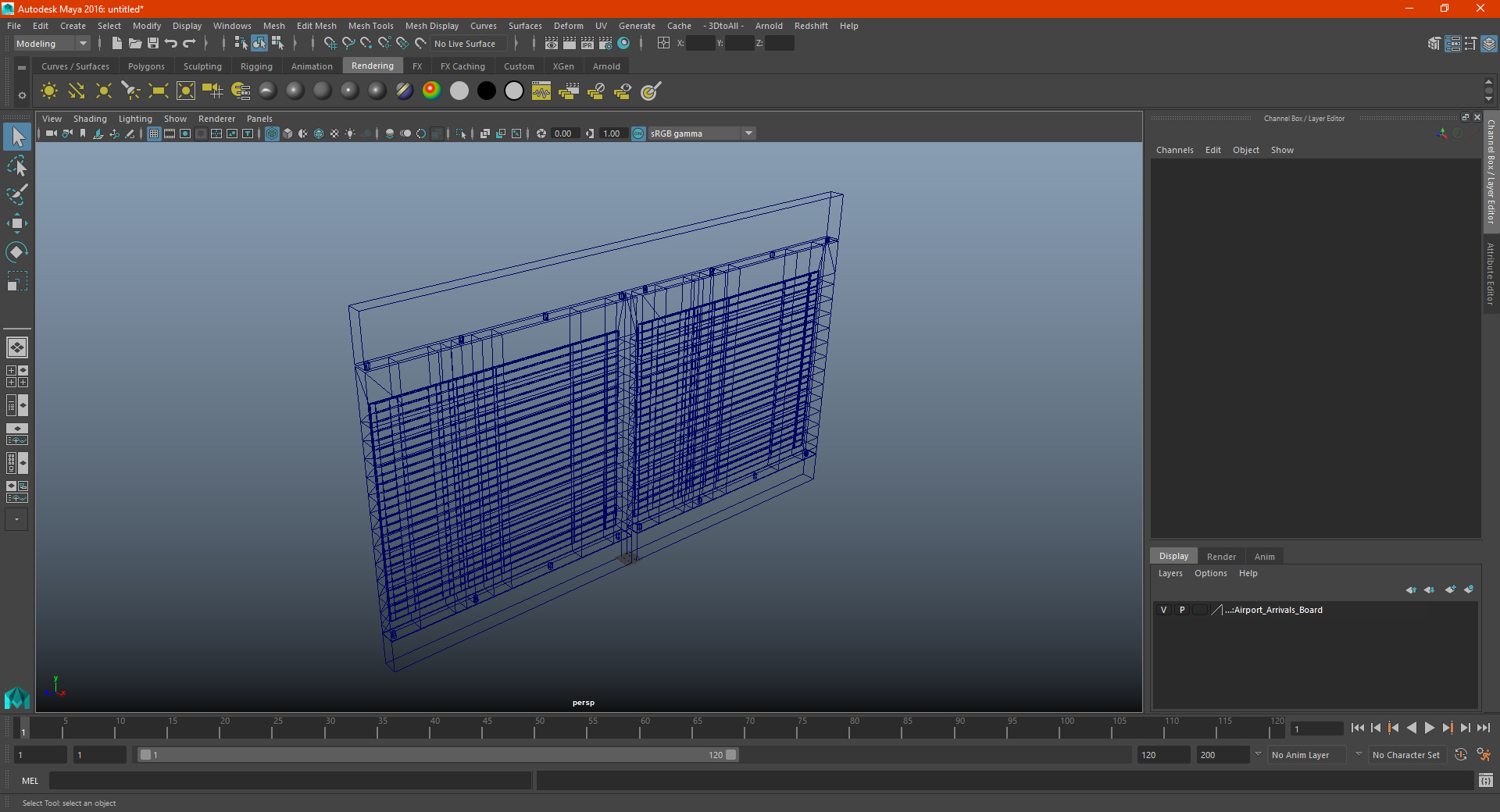1500x812 pixels.
Task: Click the single perspective layout icon
Action: (16, 347)
